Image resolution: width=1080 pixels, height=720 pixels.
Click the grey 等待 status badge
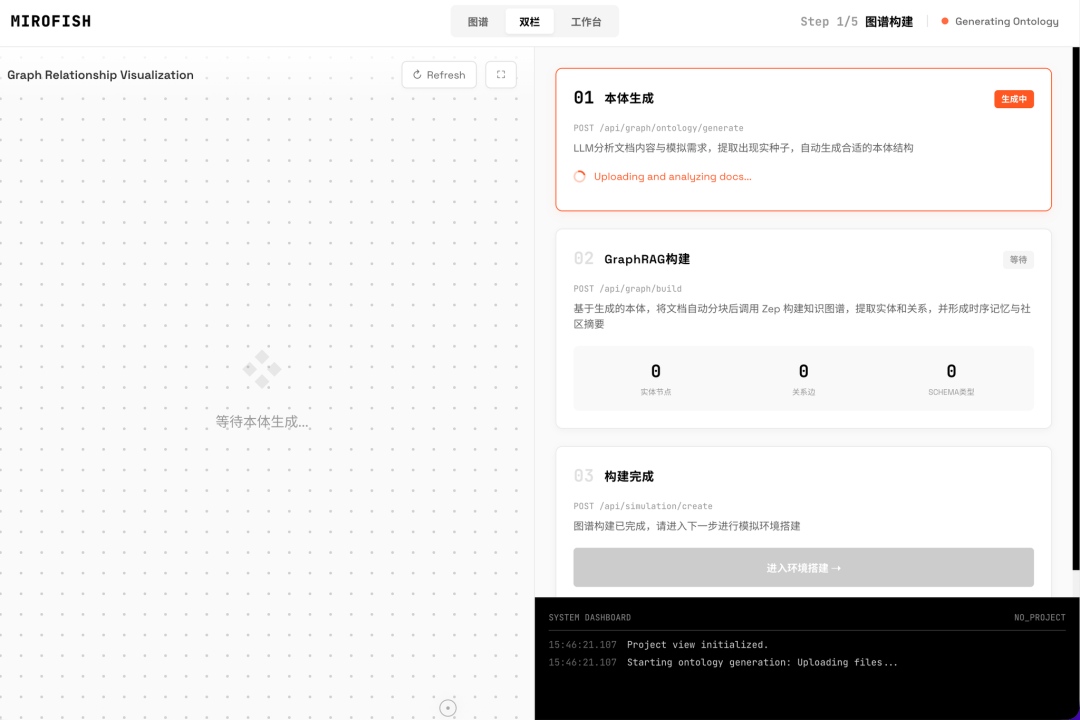click(x=1018, y=260)
